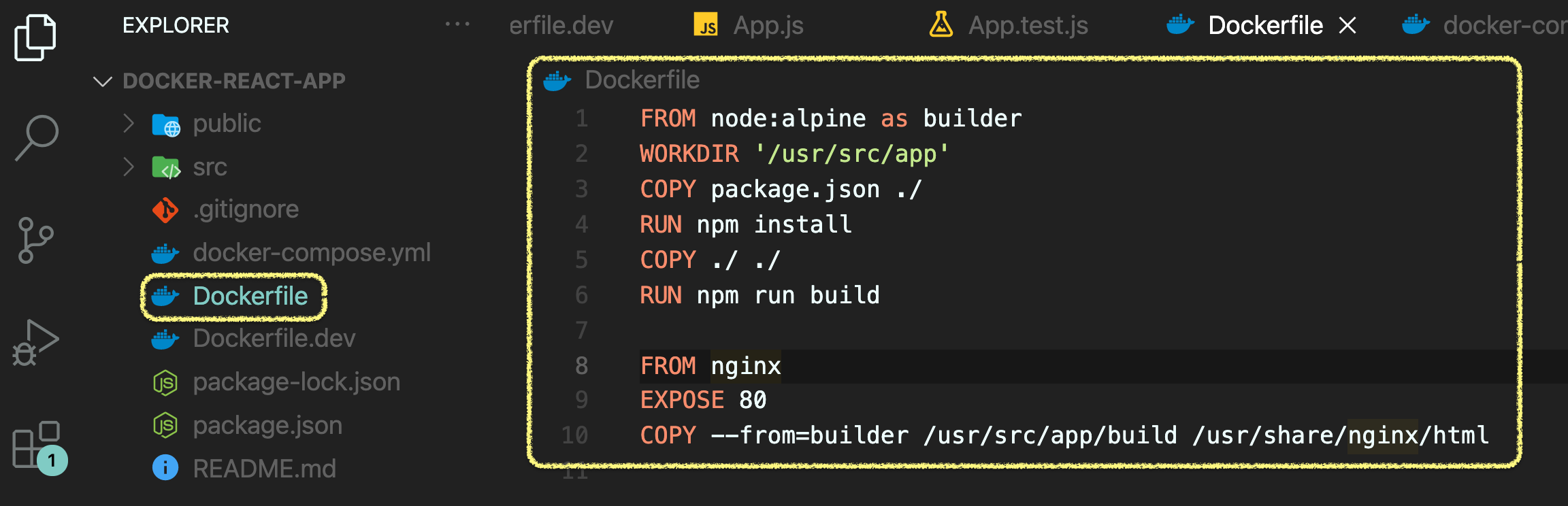Click the whale icon in breadcrumb
Image resolution: width=1568 pixels, height=506 pixels.
point(557,81)
